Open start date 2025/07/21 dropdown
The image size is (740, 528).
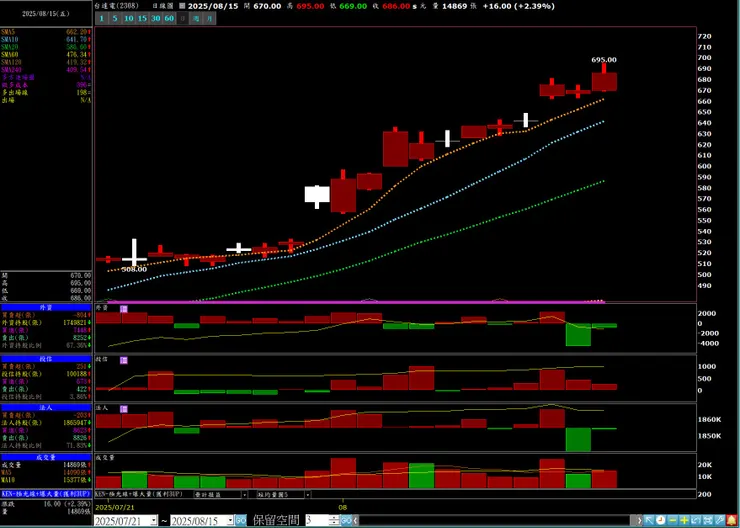(x=154, y=520)
